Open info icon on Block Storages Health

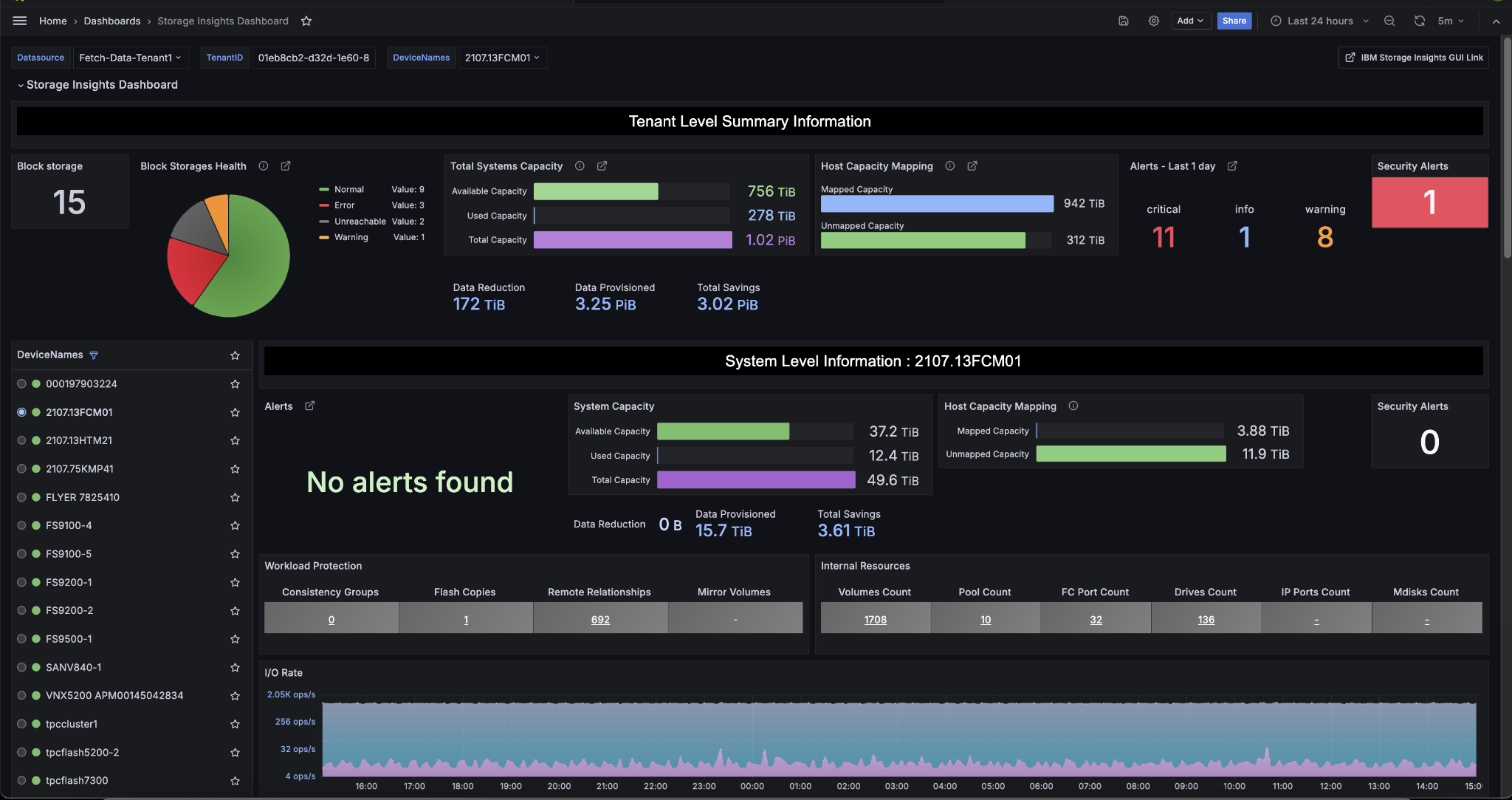tap(264, 166)
